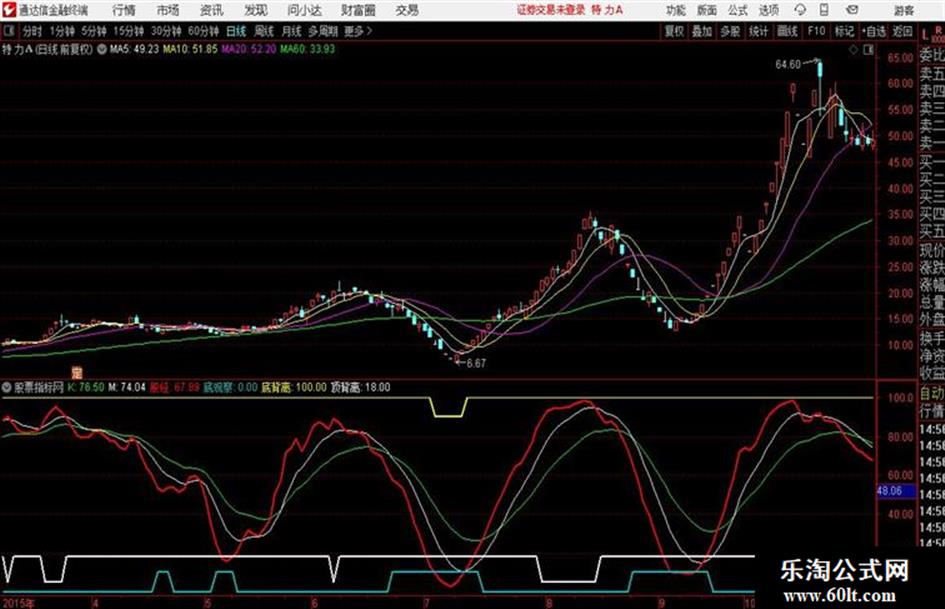Image resolution: width=945 pixels, height=609 pixels.
Task: Toggle the panel layout icon beside 分时
Action: click(x=8, y=31)
